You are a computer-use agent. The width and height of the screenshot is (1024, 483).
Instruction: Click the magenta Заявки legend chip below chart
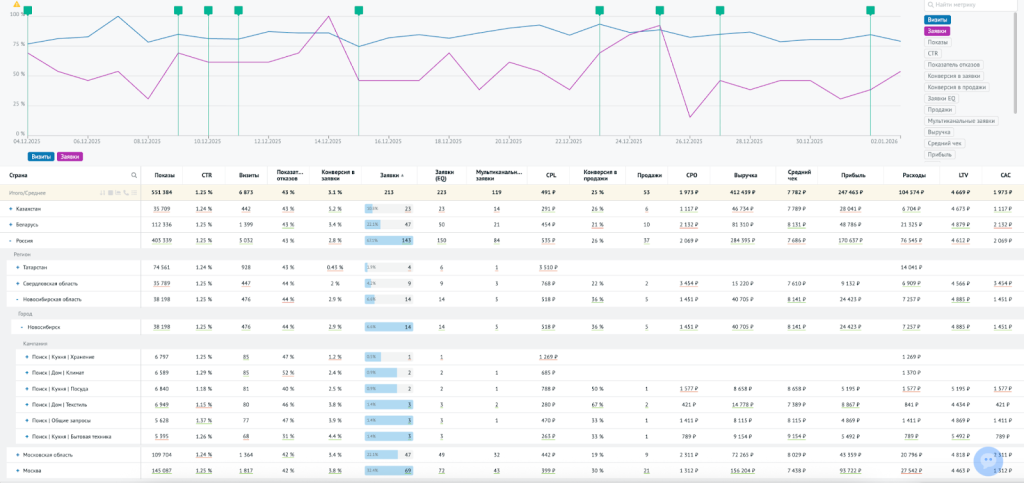pos(69,156)
